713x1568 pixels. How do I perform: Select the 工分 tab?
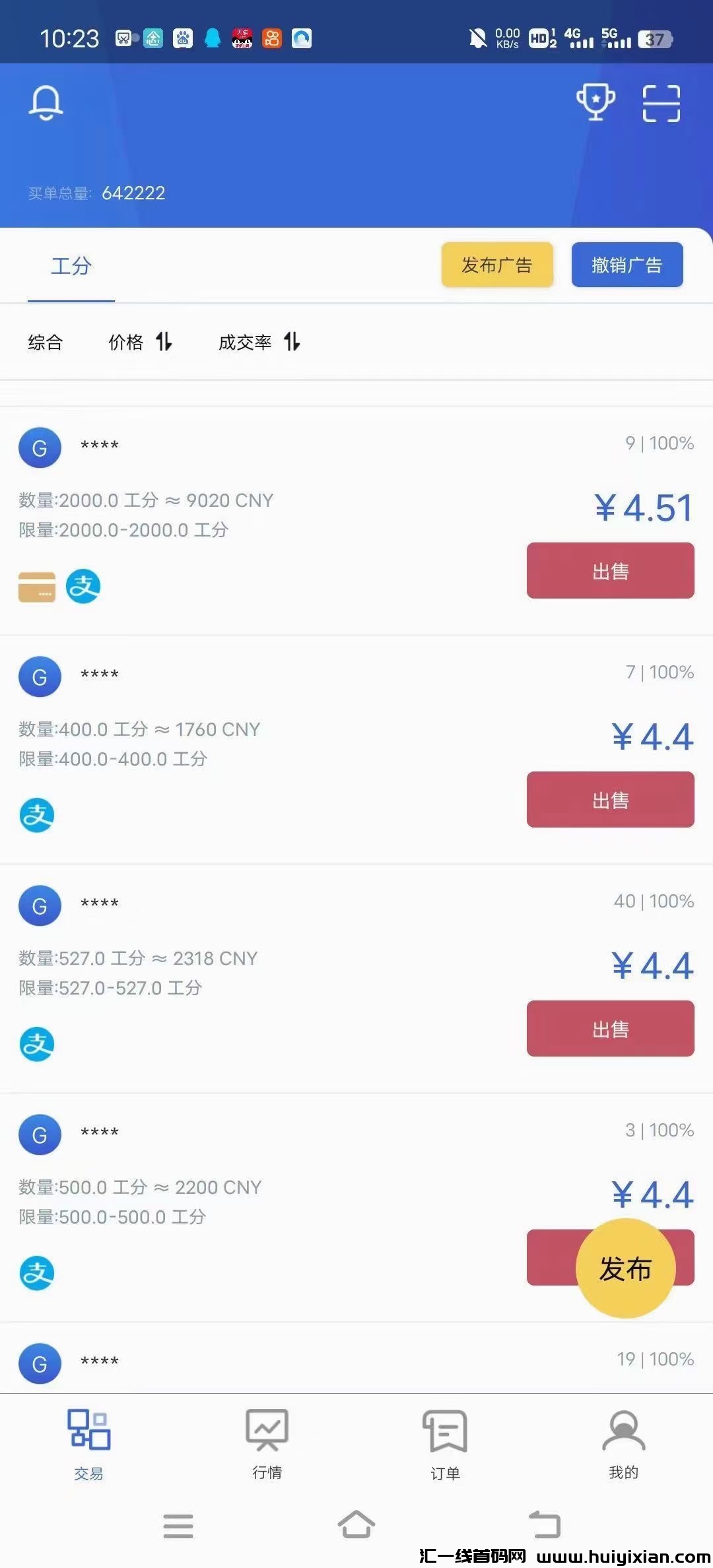[71, 266]
